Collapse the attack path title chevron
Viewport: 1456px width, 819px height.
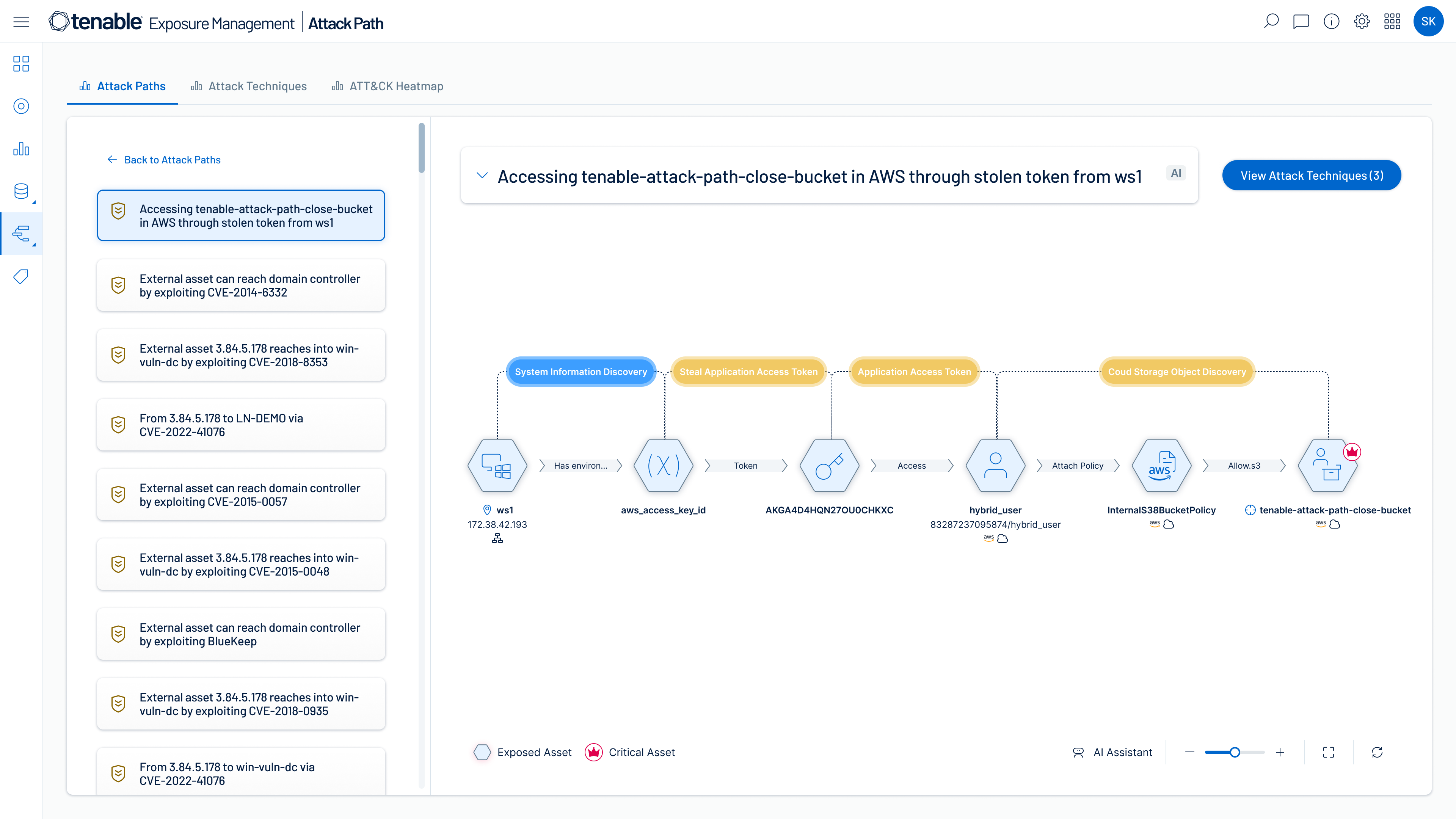[x=482, y=176]
